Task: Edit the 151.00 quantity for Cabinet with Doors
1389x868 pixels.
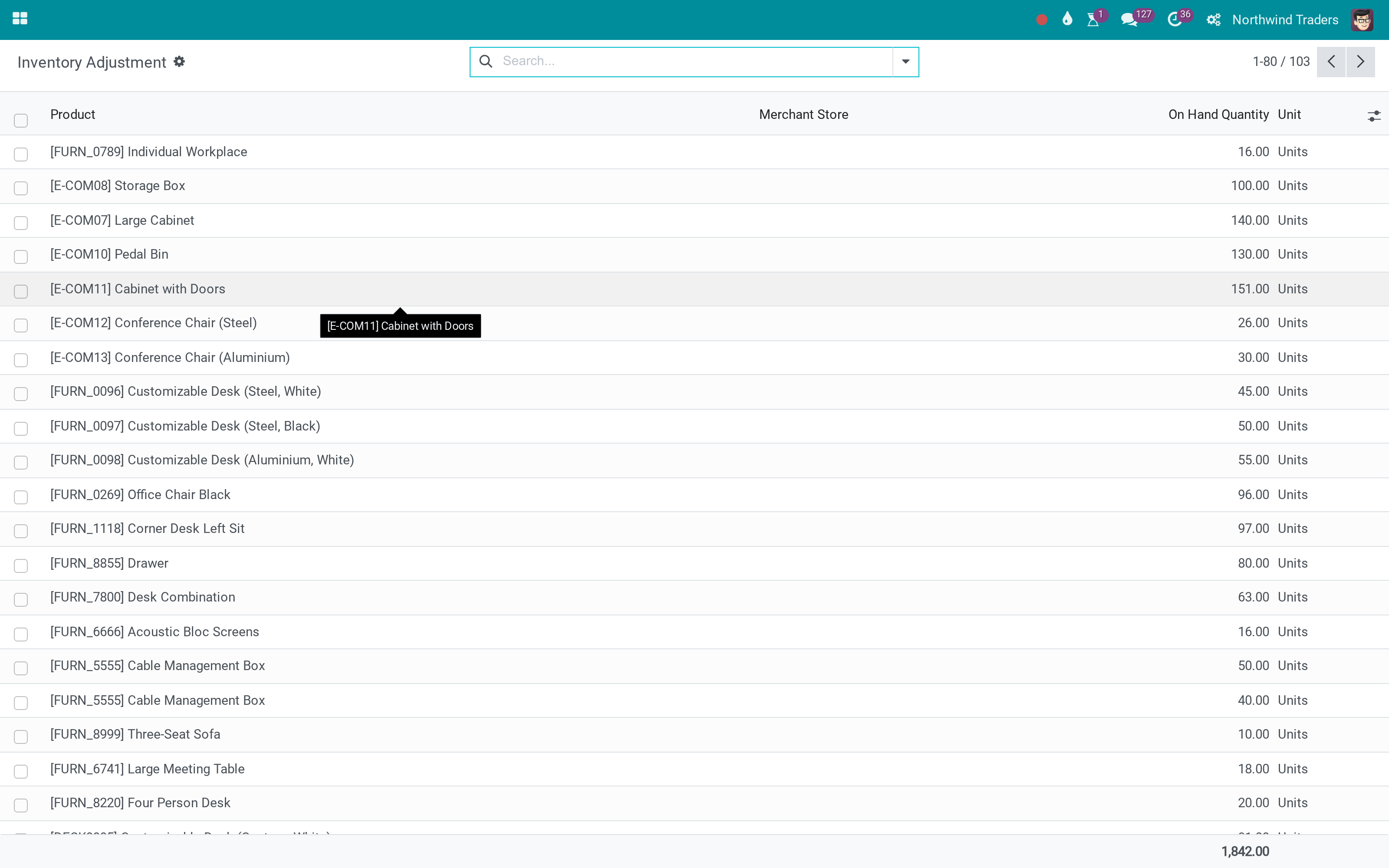Action: point(1250,289)
